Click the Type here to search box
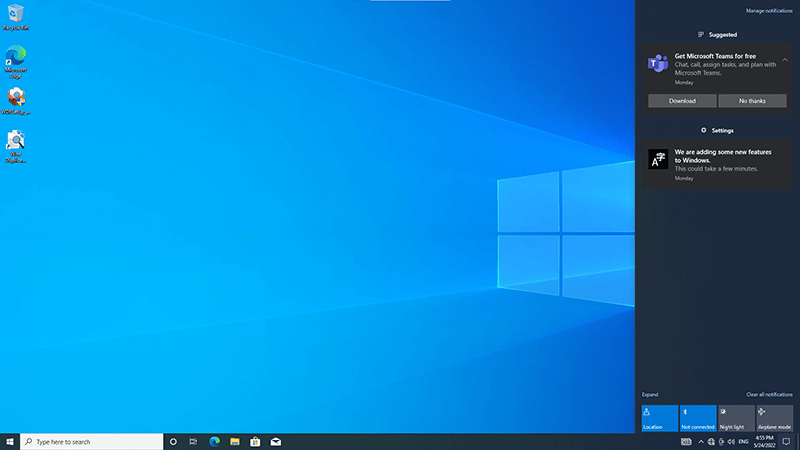 tap(92, 442)
